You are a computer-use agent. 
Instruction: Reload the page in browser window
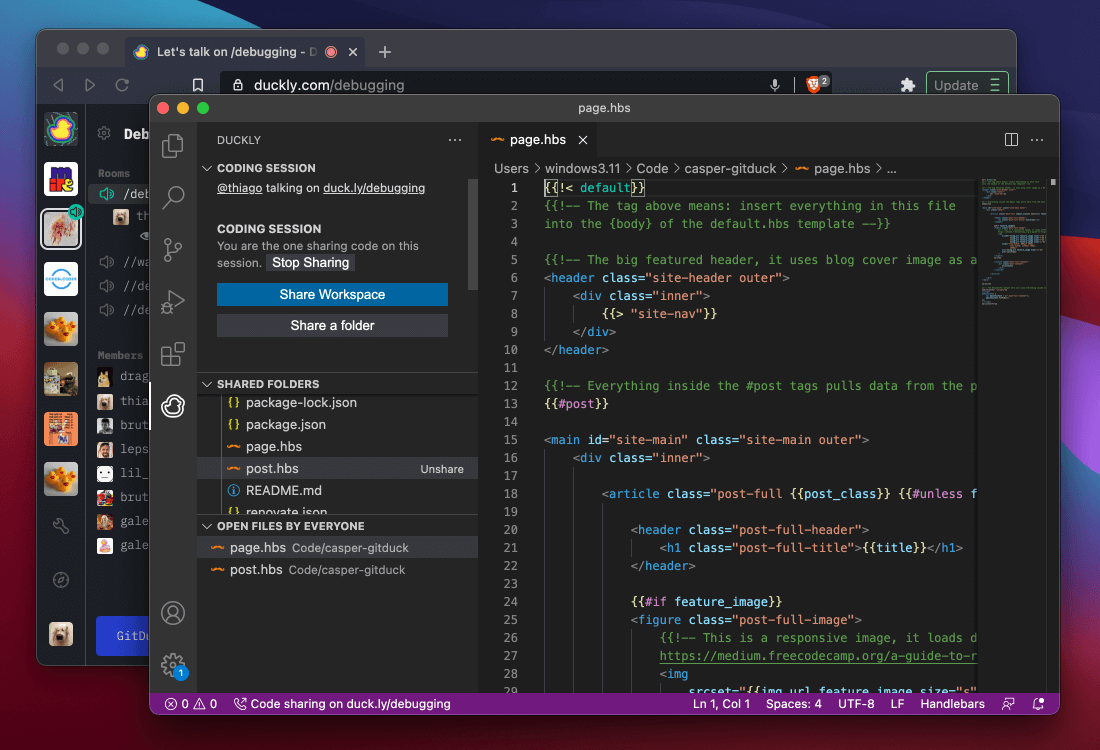pos(122,85)
